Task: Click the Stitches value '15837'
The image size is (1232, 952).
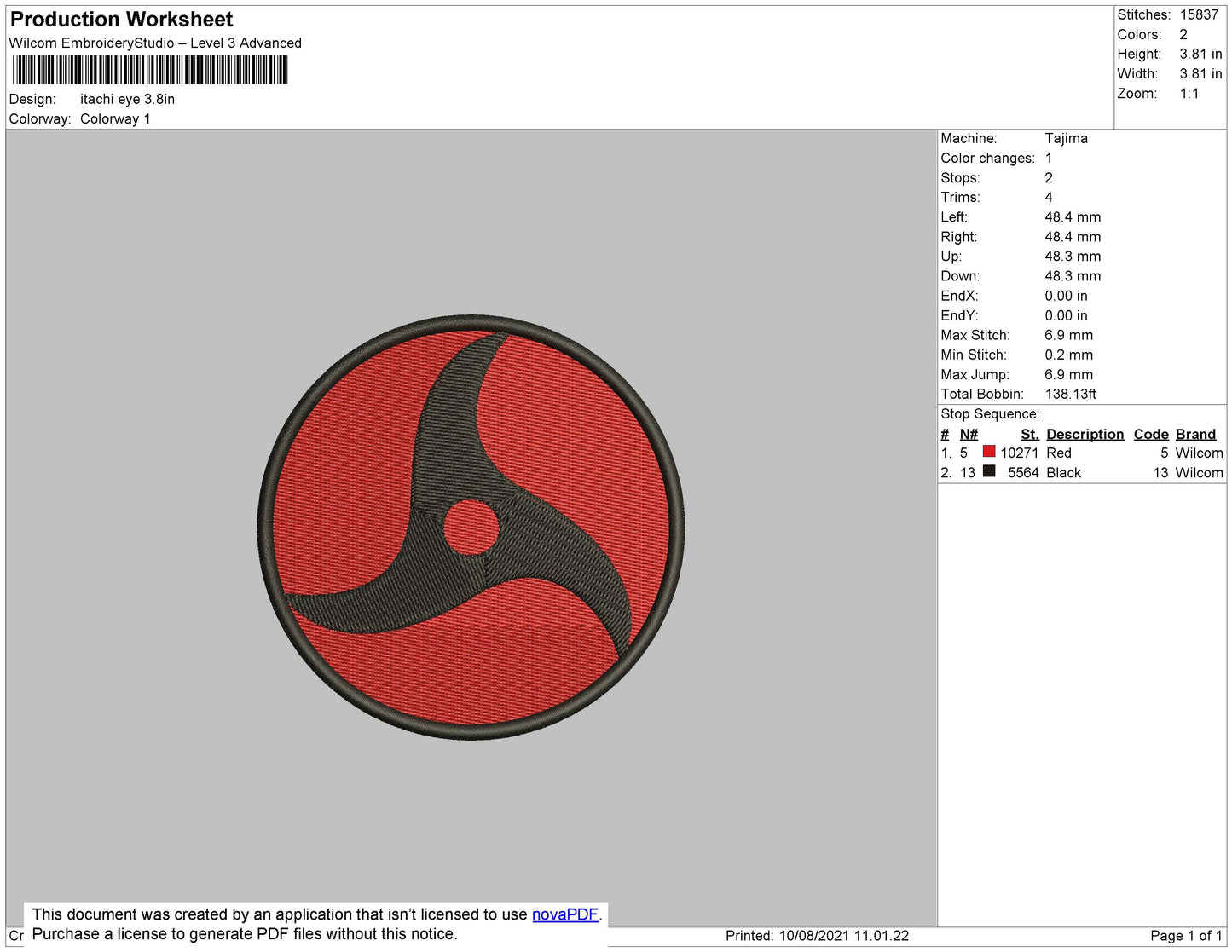Action: (1199, 15)
